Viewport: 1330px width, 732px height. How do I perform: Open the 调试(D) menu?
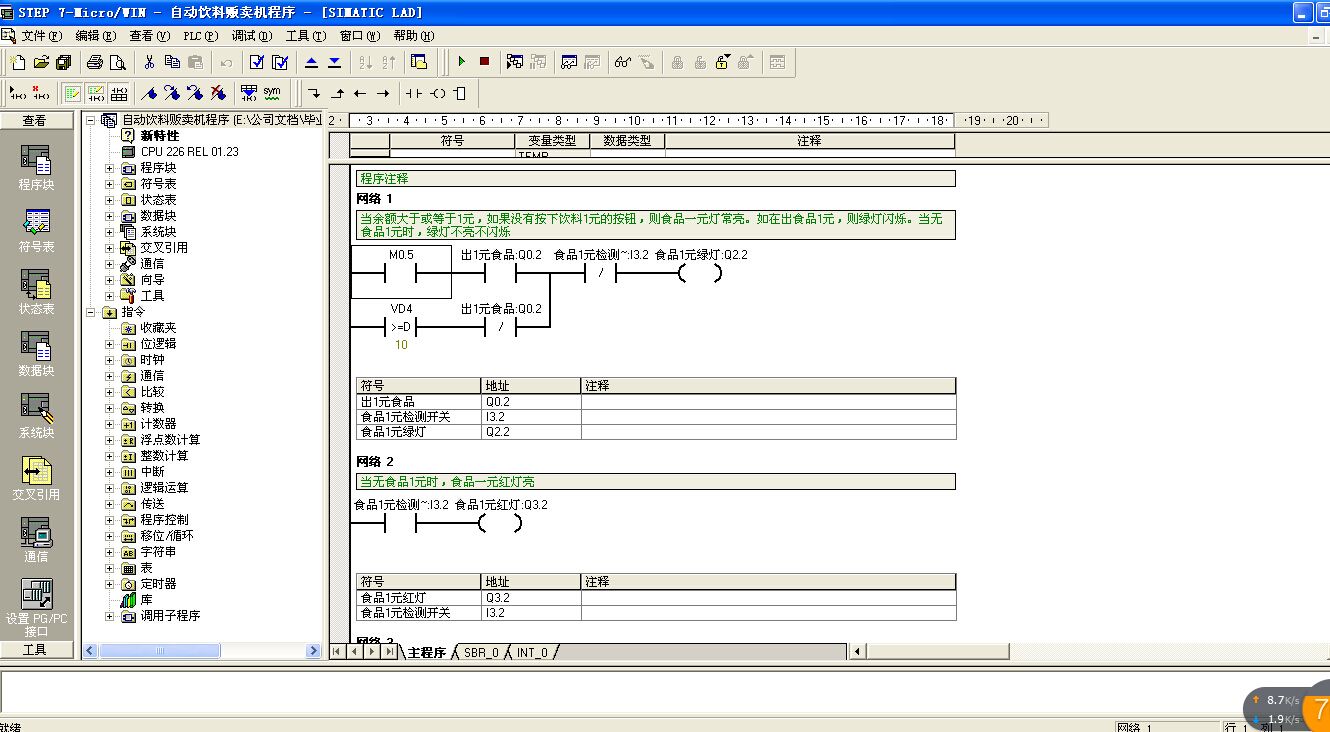point(251,35)
